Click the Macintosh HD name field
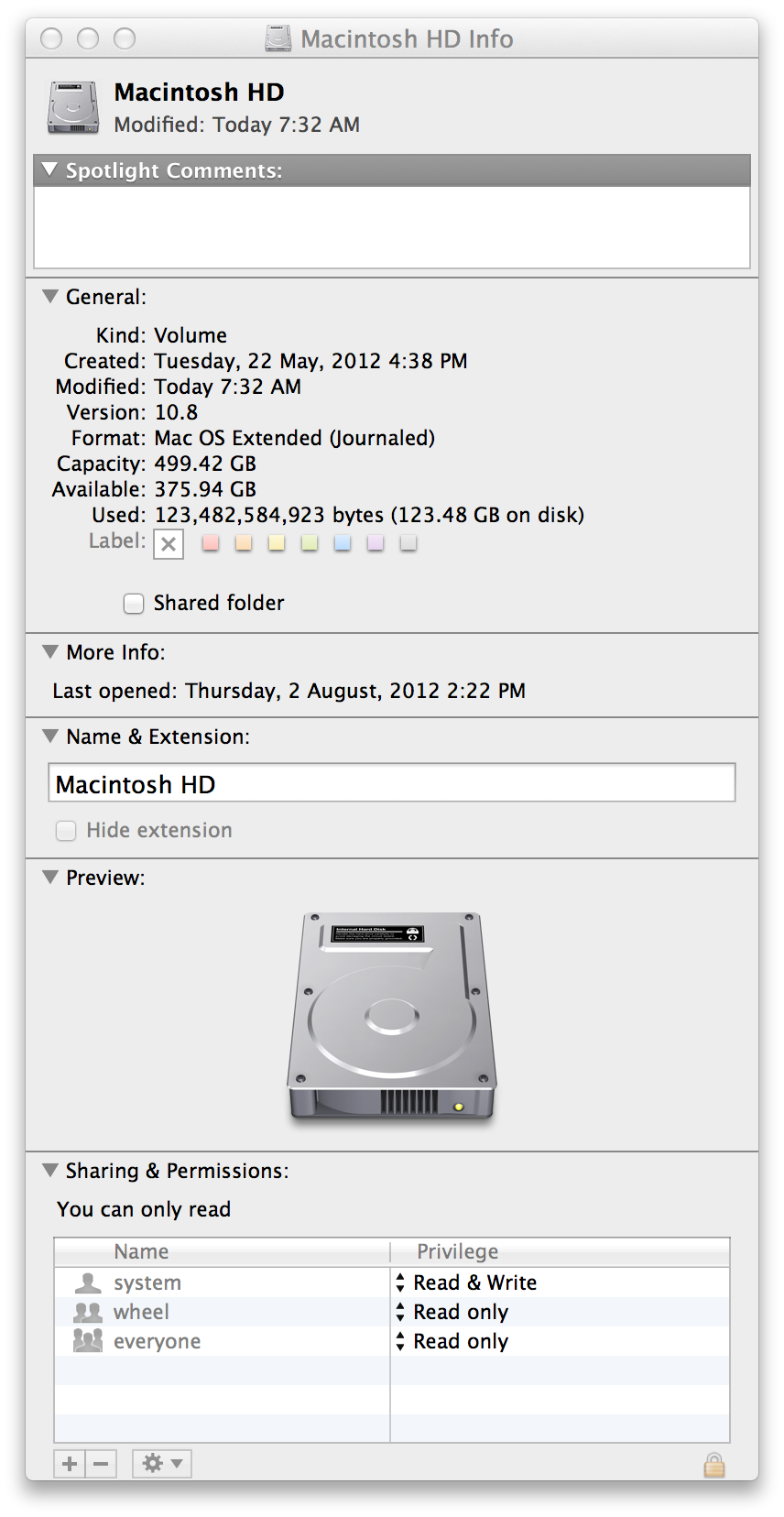Viewport: 784px width, 1517px height. [x=392, y=783]
